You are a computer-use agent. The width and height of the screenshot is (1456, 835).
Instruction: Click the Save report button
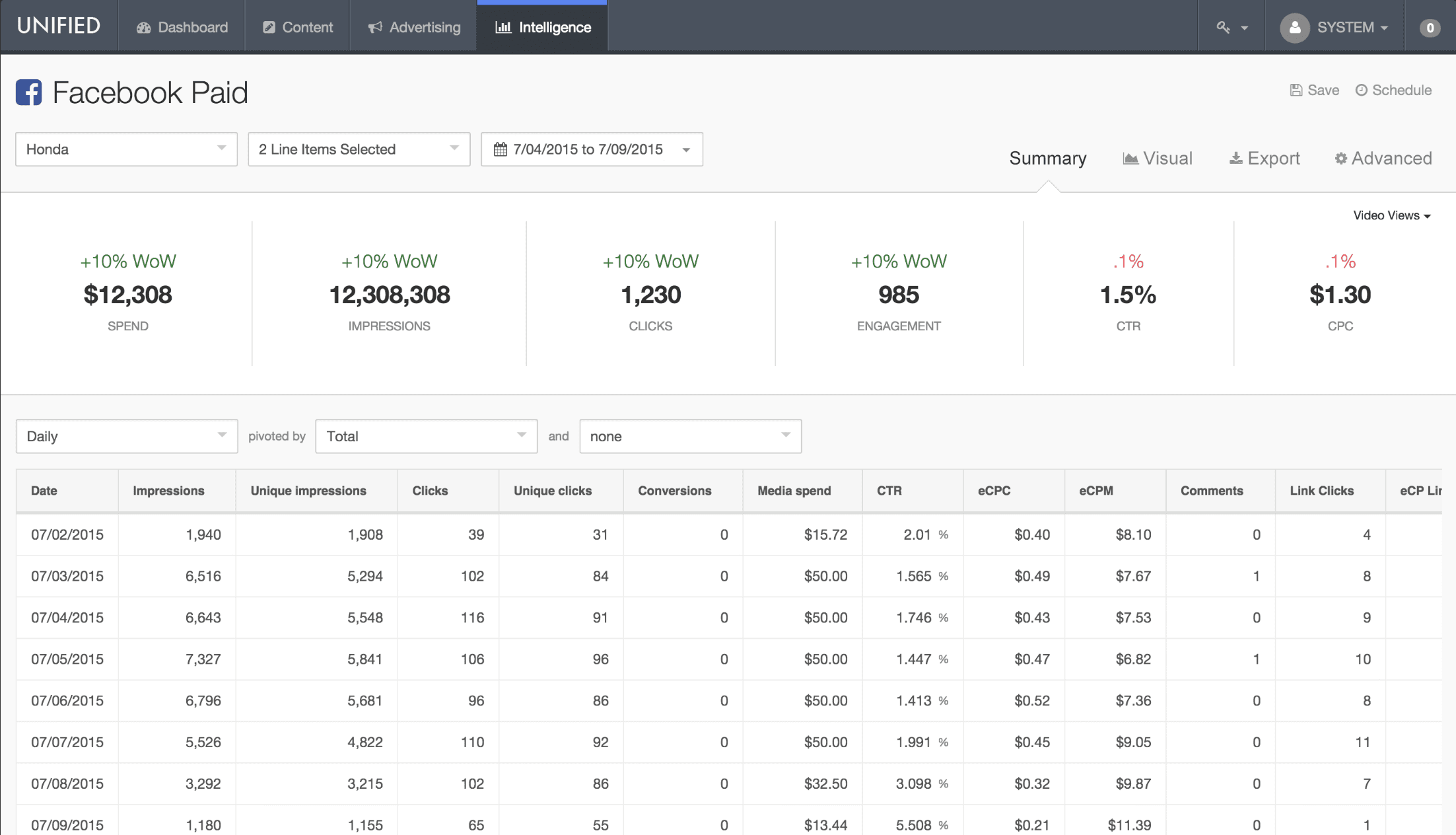(1314, 91)
